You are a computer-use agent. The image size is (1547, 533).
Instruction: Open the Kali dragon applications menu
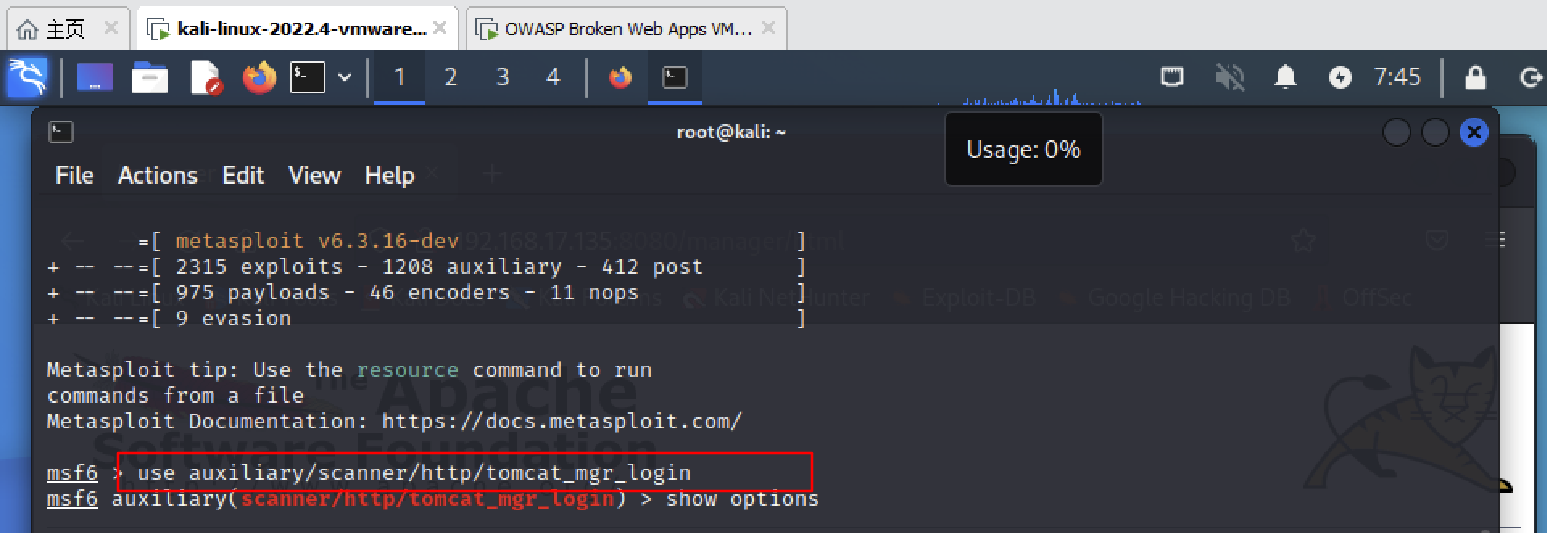[27, 78]
